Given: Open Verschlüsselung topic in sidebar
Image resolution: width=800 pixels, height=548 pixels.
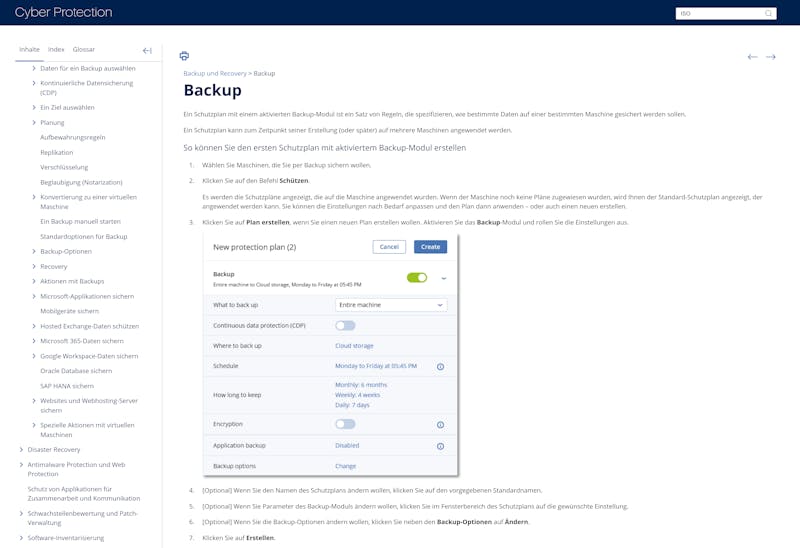Looking at the screenshot, I should point(64,167).
